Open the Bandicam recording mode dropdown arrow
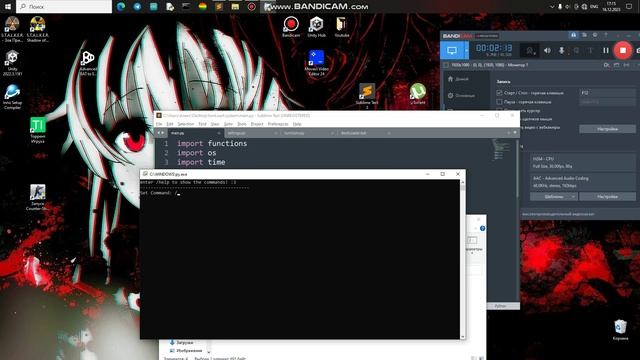The height and width of the screenshot is (360, 640). pyautogui.click(x=467, y=51)
